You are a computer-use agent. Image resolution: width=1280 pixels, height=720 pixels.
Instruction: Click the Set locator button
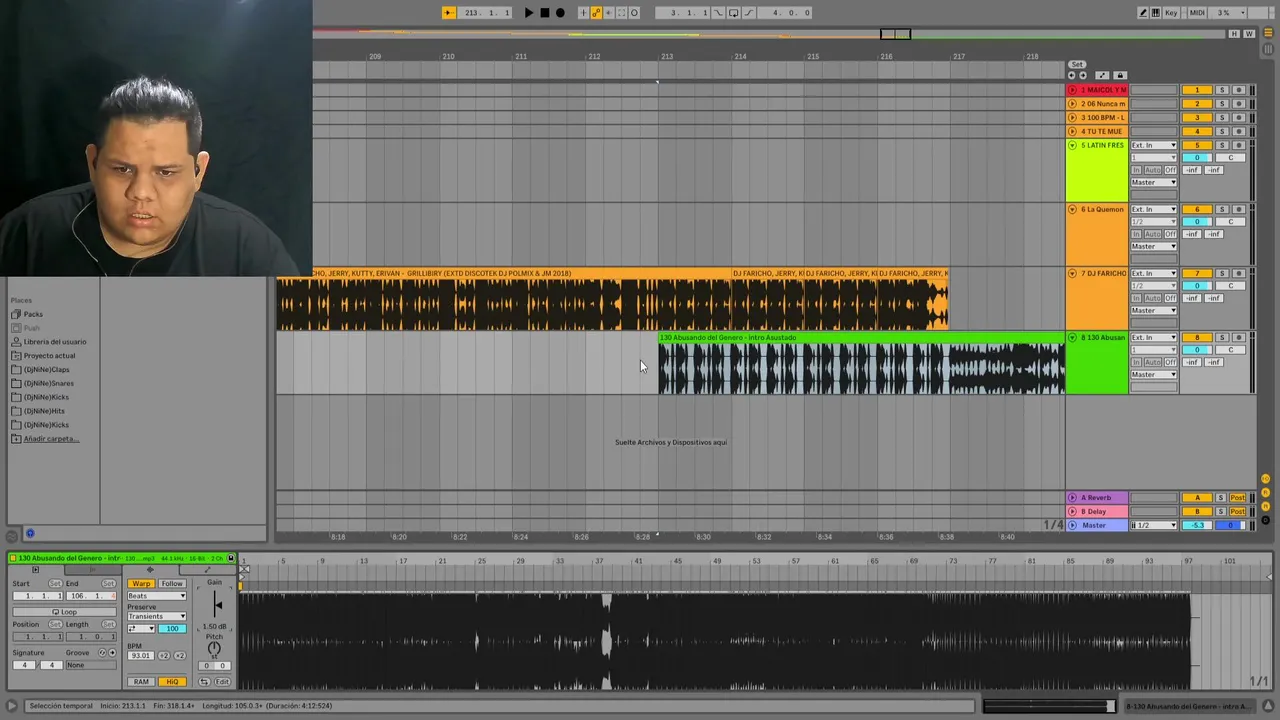tap(1077, 64)
